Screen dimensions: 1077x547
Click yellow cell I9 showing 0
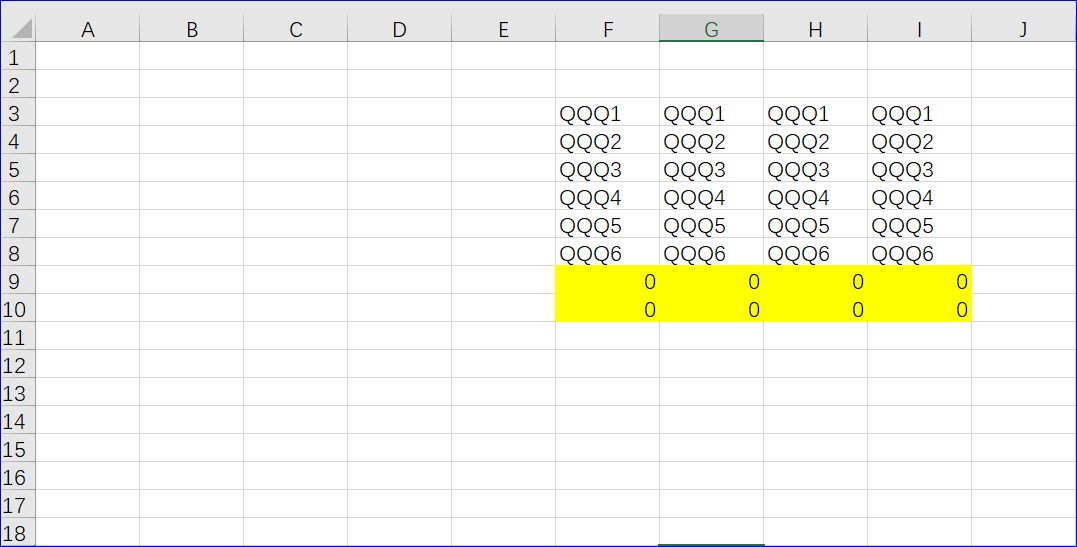[920, 280]
